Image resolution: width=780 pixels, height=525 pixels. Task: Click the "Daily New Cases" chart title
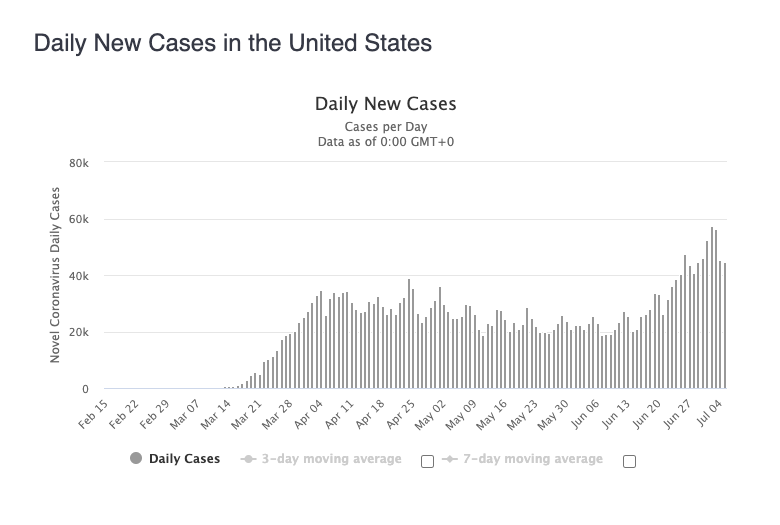click(x=385, y=103)
